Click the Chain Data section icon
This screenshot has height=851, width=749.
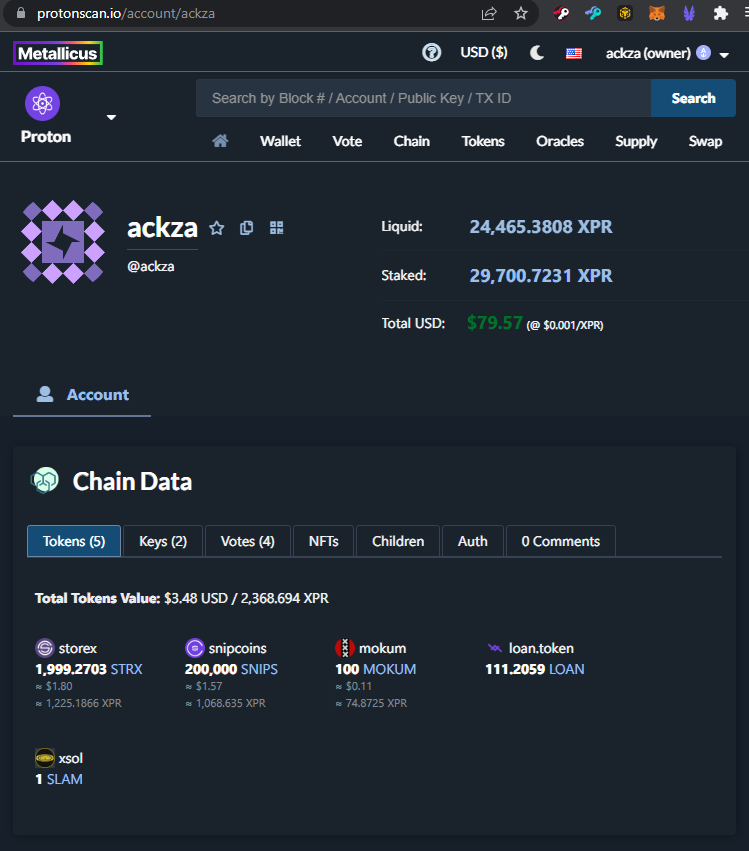point(45,481)
